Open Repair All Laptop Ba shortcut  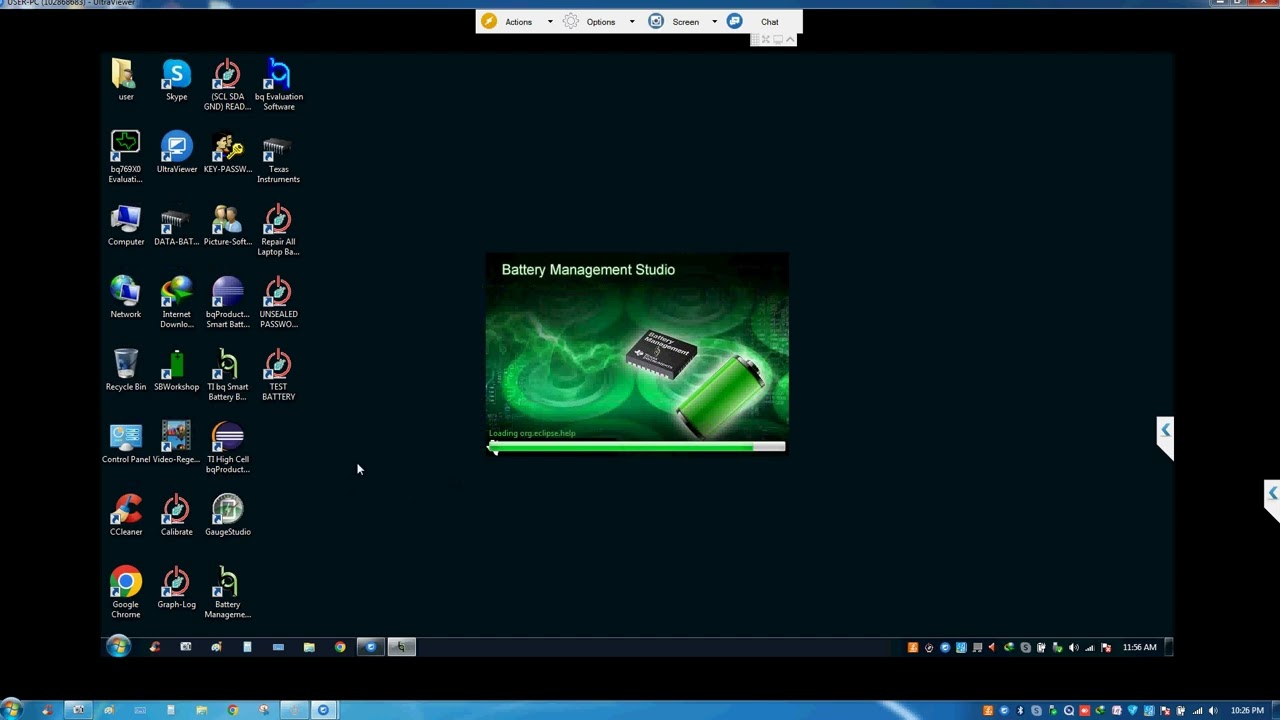click(278, 230)
